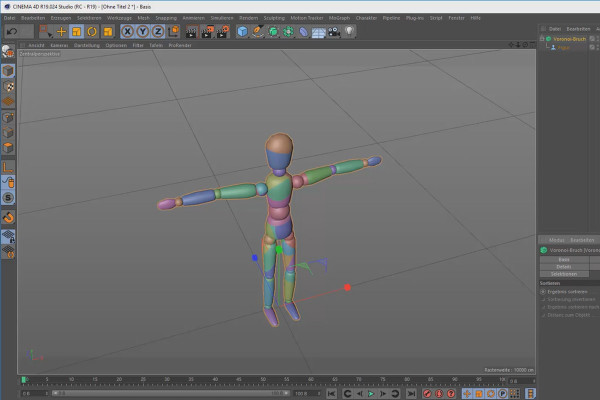Viewport: 600px width, 400px height.
Task: Click the planar Workplane icon
Action: coord(8,252)
